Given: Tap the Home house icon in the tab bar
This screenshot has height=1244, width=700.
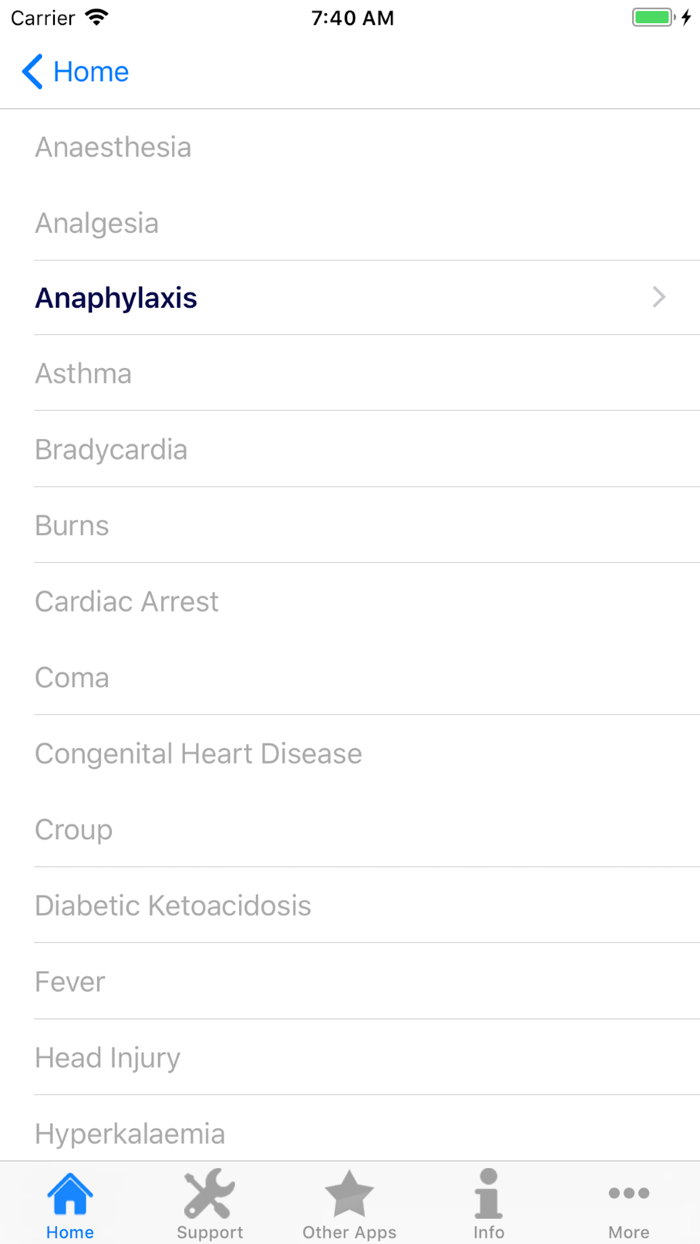Looking at the screenshot, I should click(x=69, y=1195).
